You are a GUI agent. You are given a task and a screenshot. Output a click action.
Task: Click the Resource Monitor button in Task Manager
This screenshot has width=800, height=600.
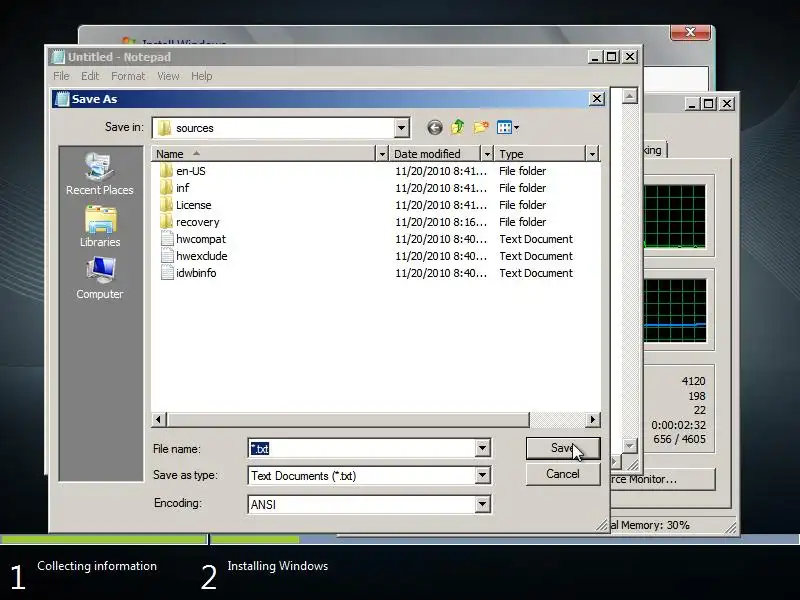pos(663,479)
